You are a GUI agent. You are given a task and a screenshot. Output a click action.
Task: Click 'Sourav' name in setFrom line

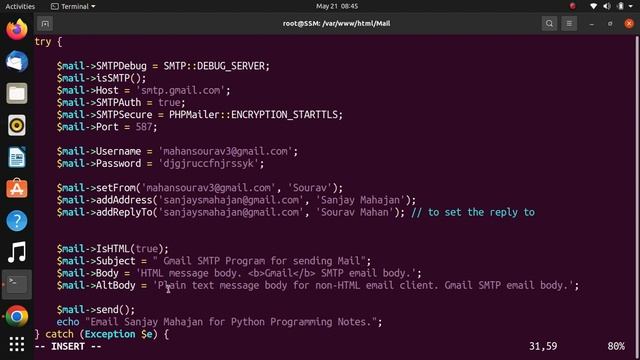tap(310, 188)
